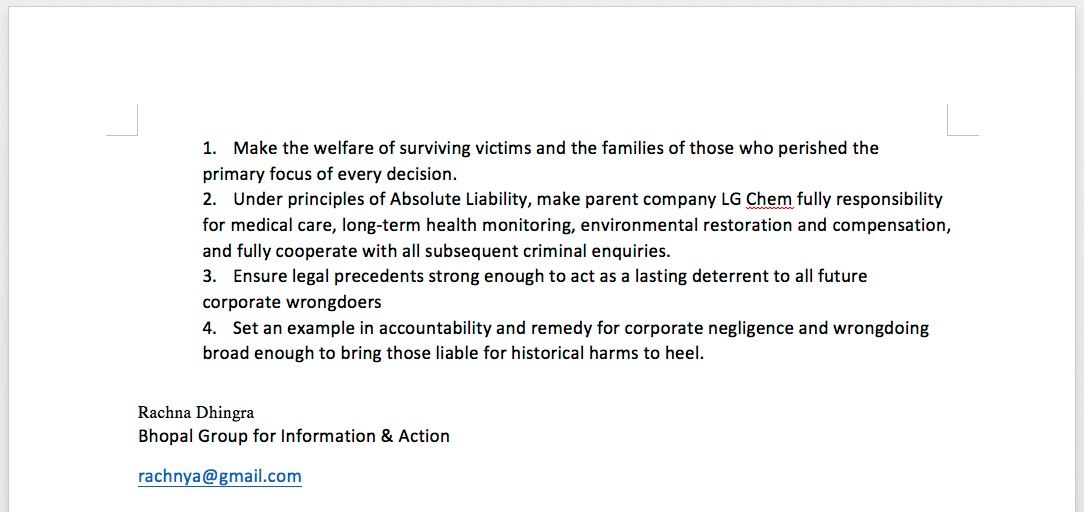Open the rachnya@gmail.com email link
The width and height of the screenshot is (1084, 512).
click(x=220, y=476)
